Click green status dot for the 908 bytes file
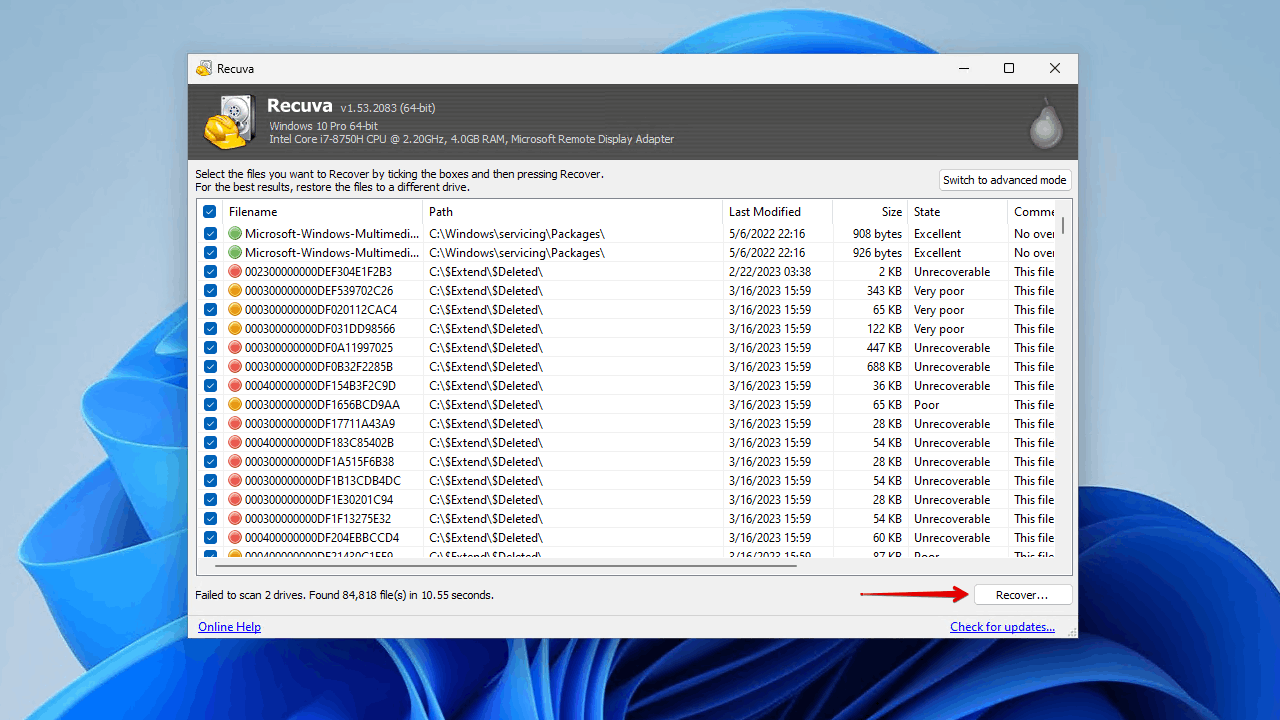This screenshot has height=720, width=1280. 235,234
